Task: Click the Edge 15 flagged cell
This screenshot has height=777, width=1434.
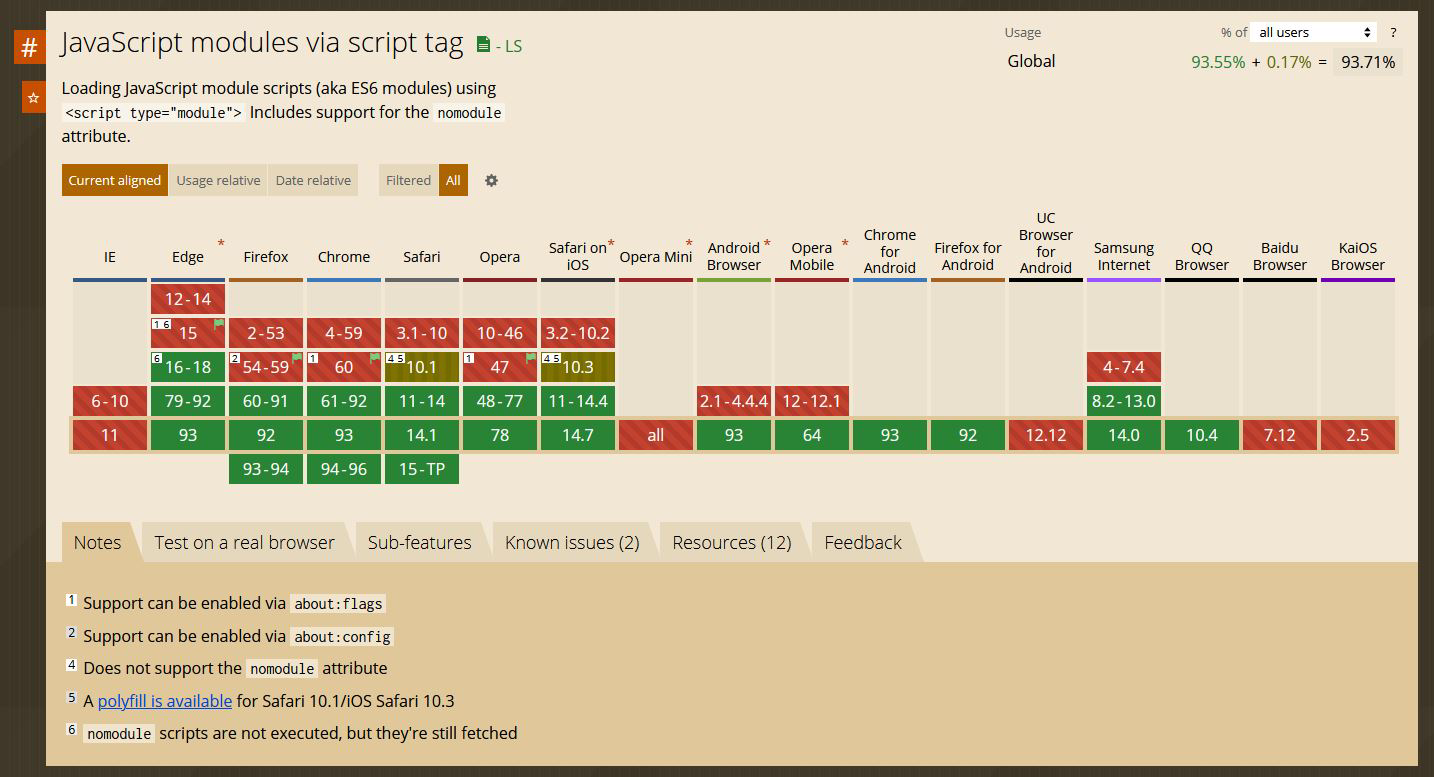Action: tap(188, 333)
